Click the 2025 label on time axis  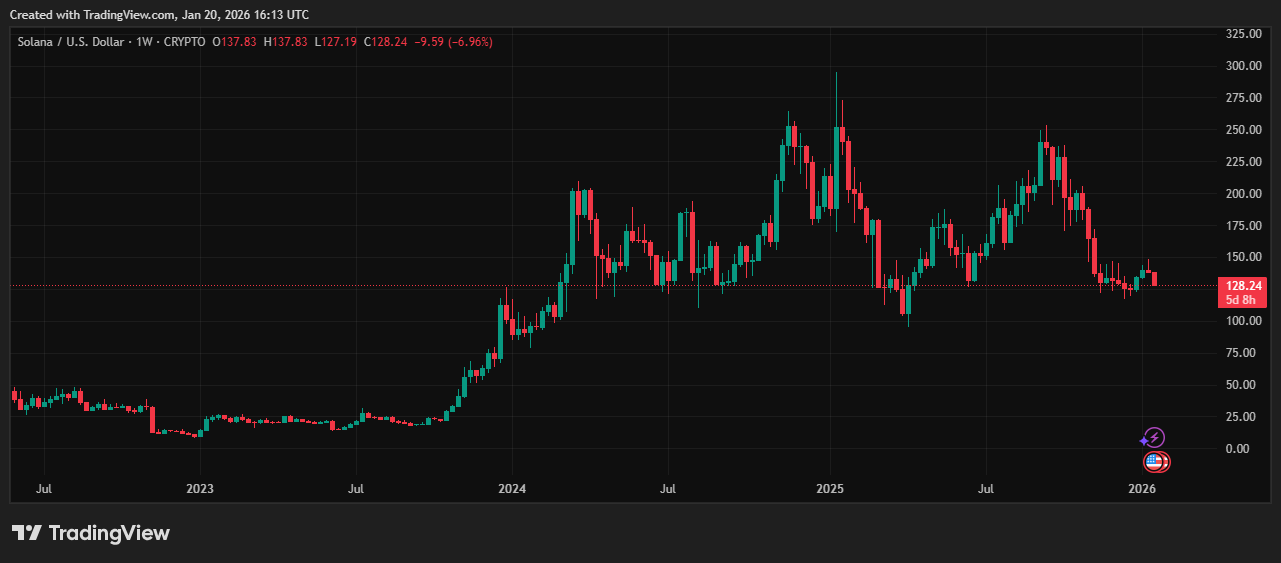[829, 490]
